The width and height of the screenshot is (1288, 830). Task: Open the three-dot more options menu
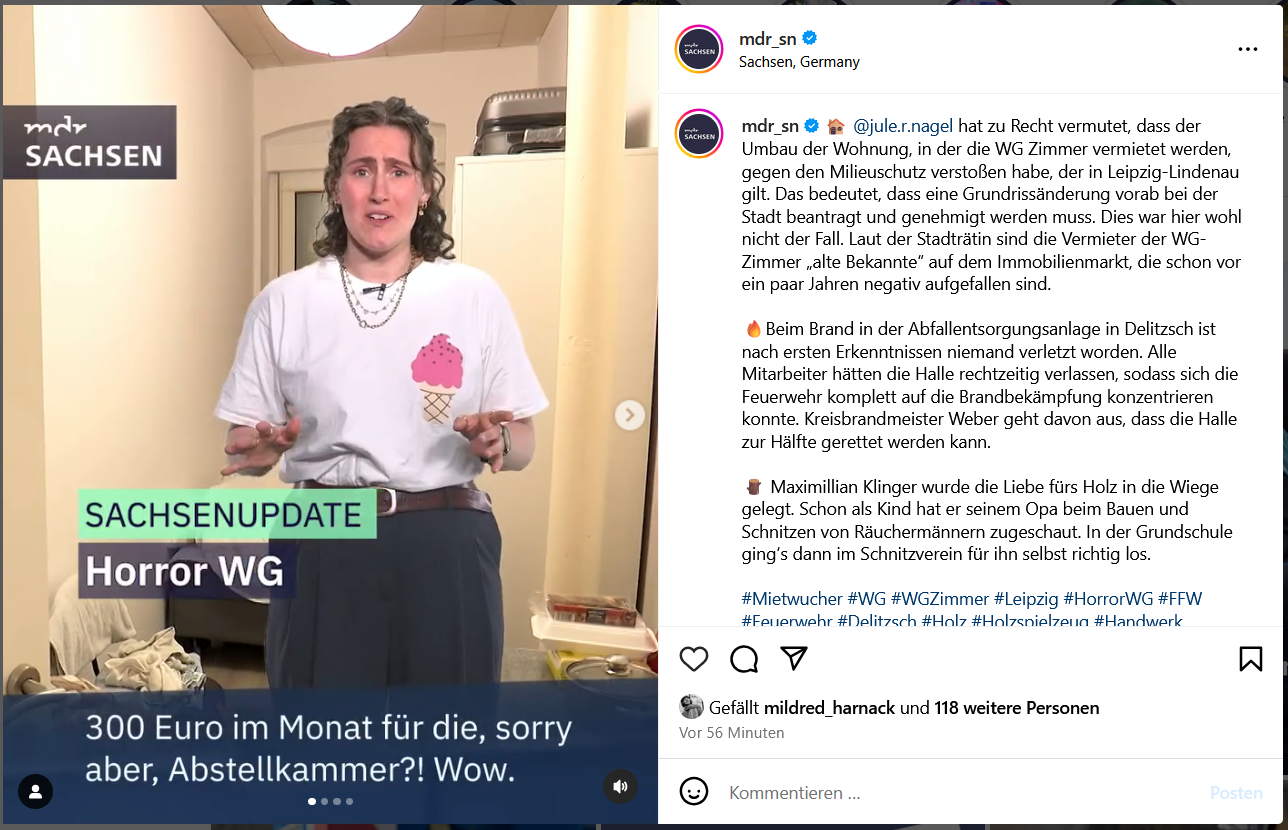(1248, 49)
